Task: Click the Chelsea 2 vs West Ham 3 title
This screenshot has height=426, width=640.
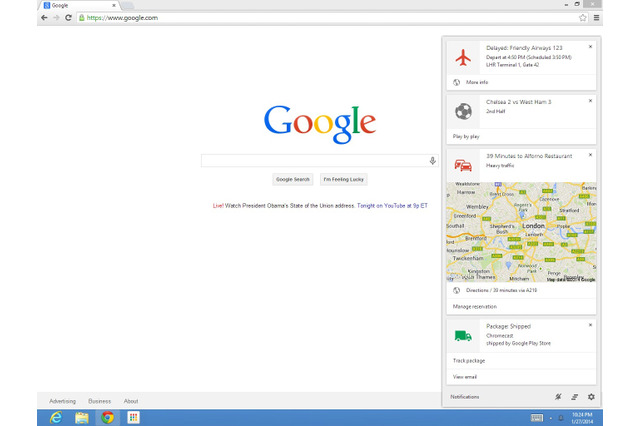Action: click(518, 102)
